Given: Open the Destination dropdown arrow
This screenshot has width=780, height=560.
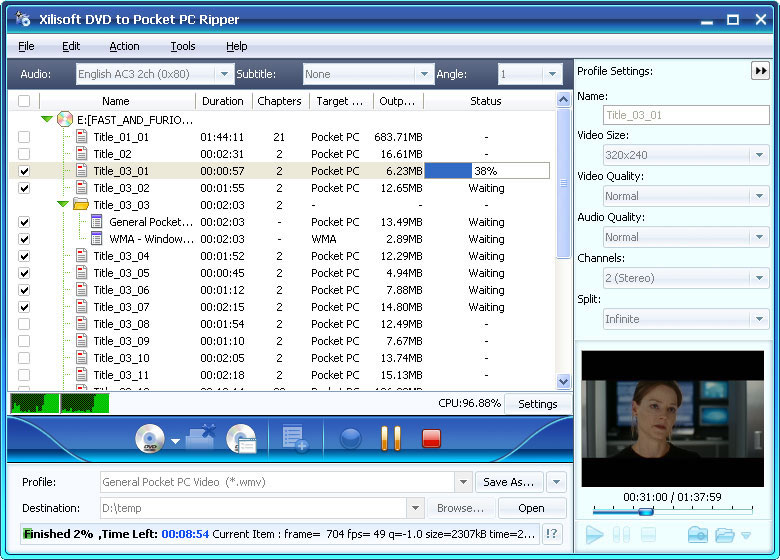Looking at the screenshot, I should coord(415,508).
